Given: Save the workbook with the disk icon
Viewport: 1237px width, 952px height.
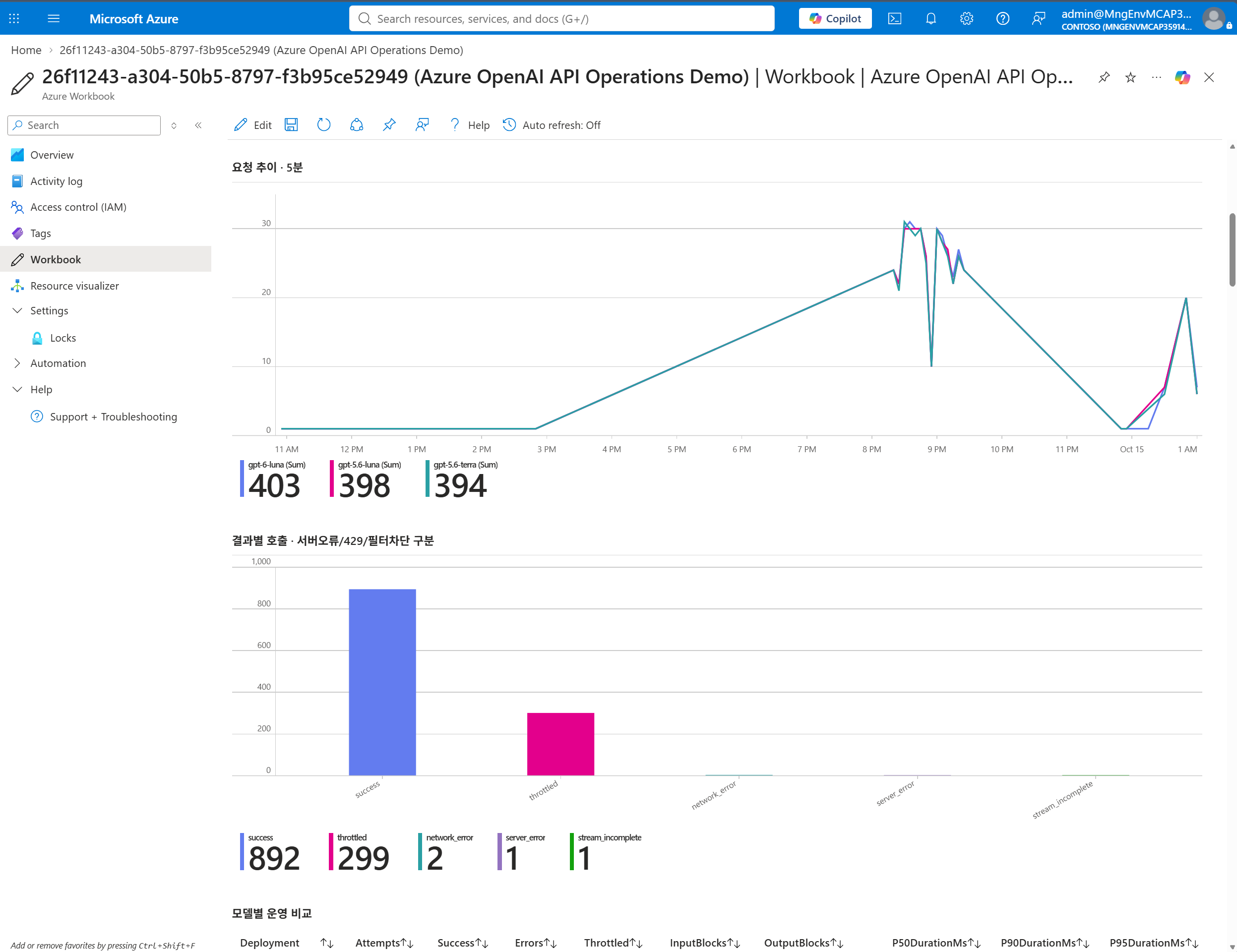Looking at the screenshot, I should (291, 125).
